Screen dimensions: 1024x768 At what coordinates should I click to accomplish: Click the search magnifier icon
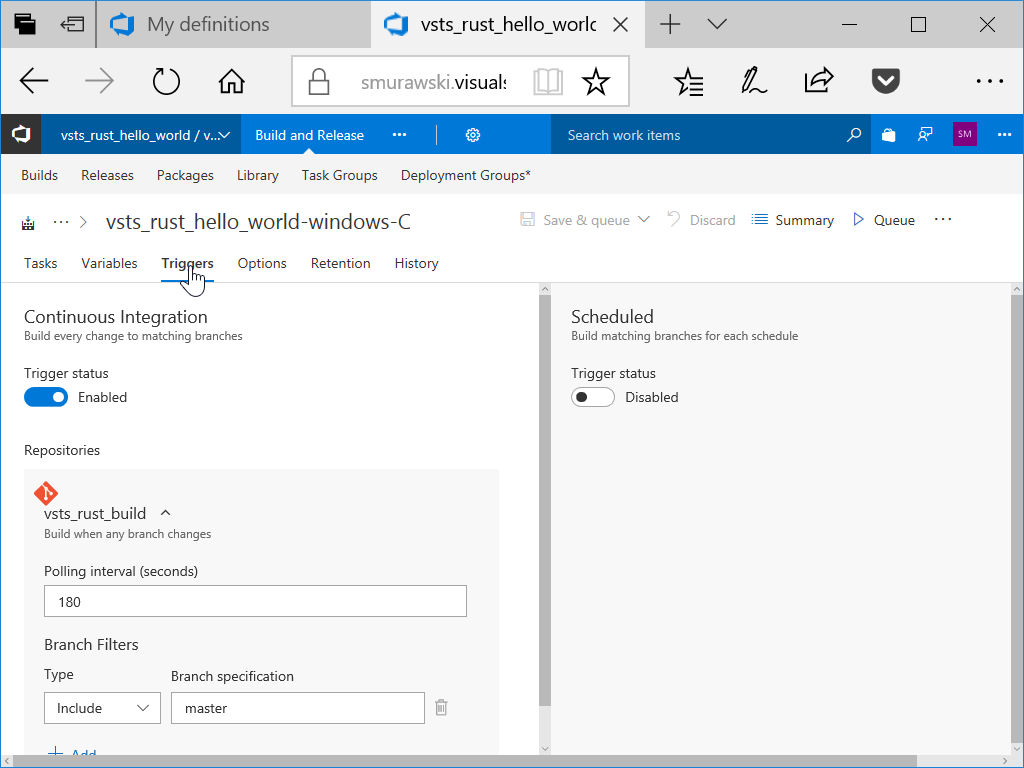click(x=854, y=135)
